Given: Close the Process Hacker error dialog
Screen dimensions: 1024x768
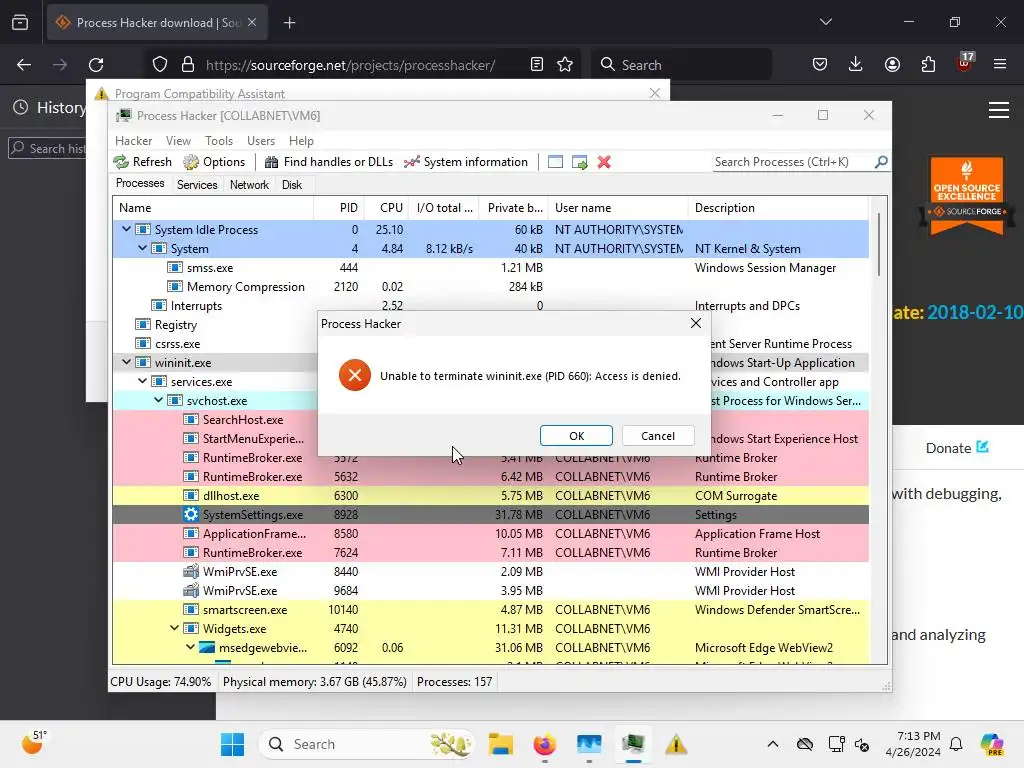Looking at the screenshot, I should coord(696,323).
